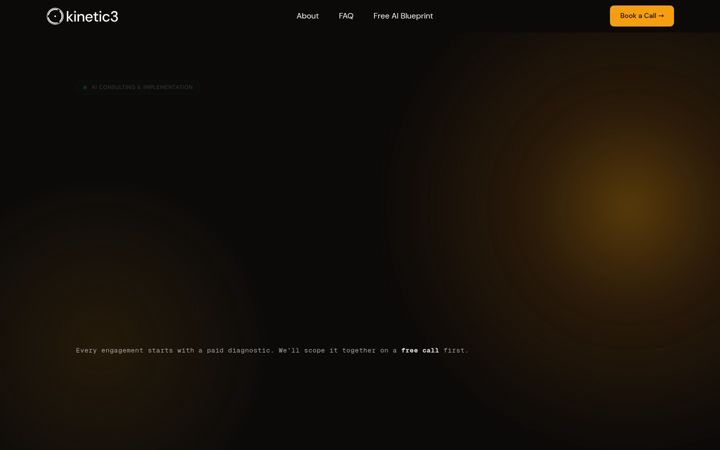Click the "AI CONSULTING & IMPLEMENTATION" badge
720x450 pixels.
138,87
